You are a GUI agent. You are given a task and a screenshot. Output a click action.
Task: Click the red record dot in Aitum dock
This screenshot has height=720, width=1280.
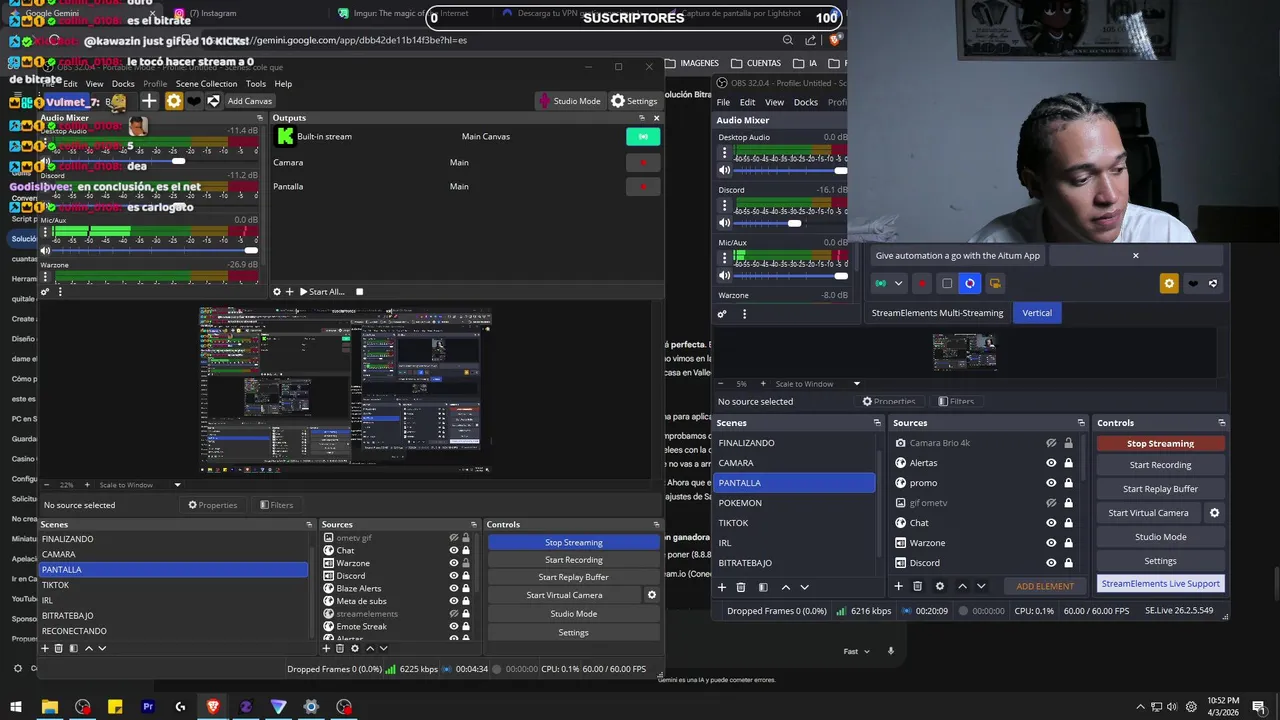coord(922,284)
